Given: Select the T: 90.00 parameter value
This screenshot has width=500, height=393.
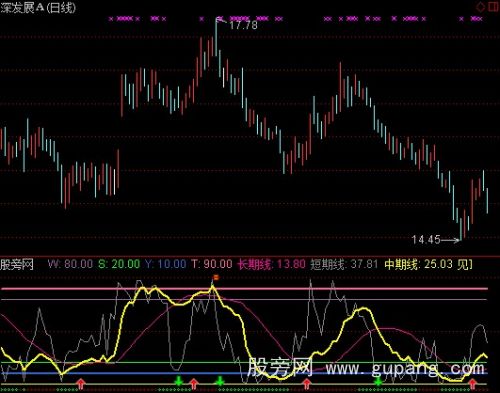Looking at the screenshot, I should pos(212,264).
